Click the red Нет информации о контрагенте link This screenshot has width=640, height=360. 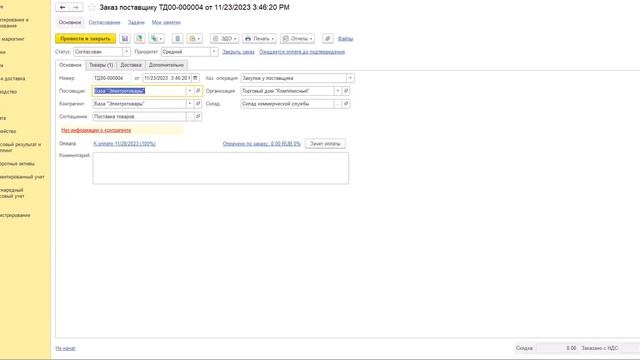96,130
